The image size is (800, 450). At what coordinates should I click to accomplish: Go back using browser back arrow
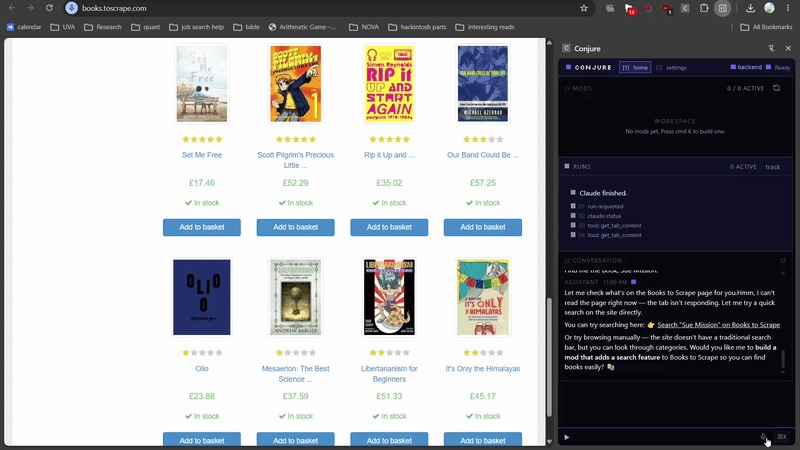point(12,8)
